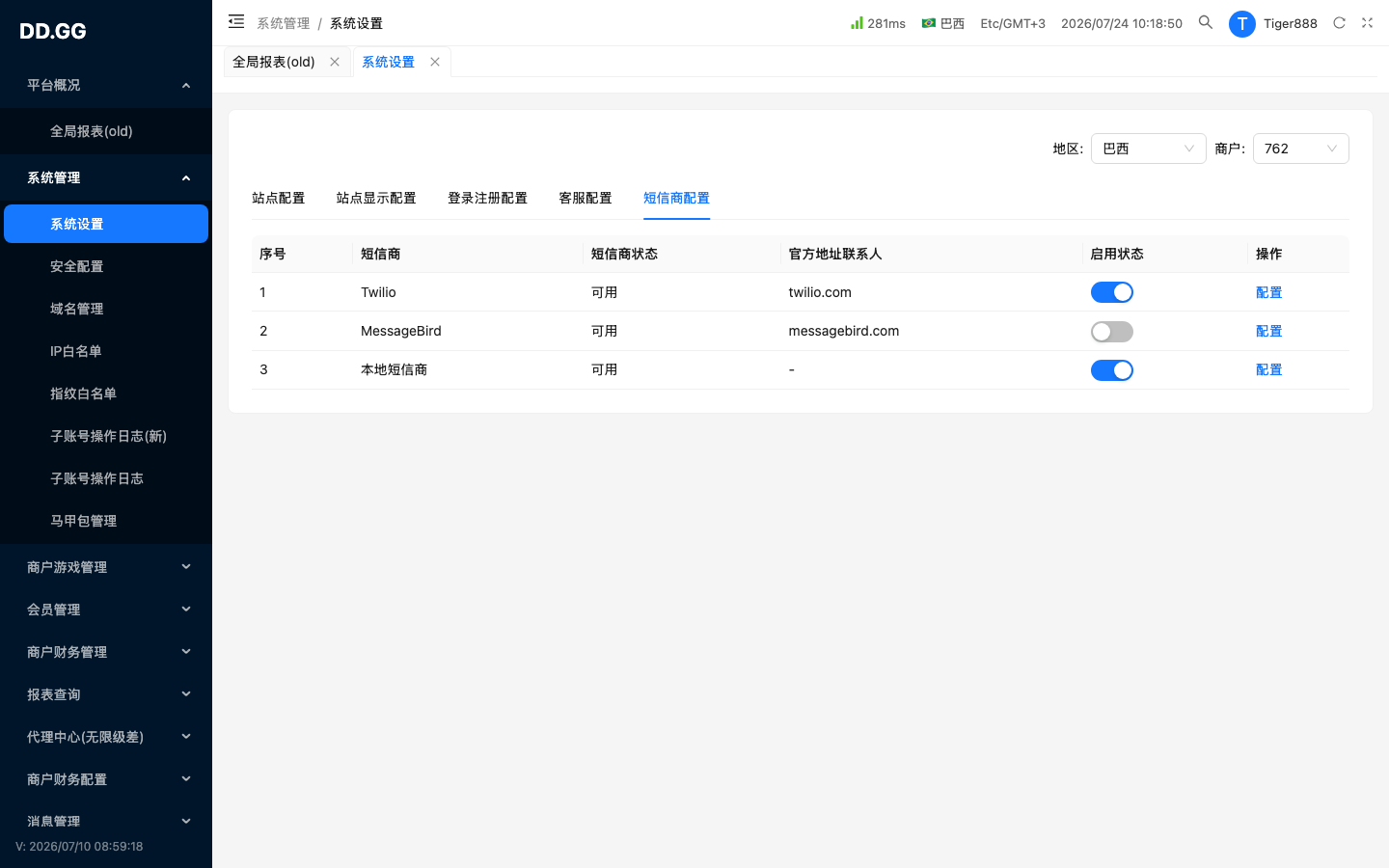
Task: Expand the 商户财务管理 menu
Action: (106, 652)
